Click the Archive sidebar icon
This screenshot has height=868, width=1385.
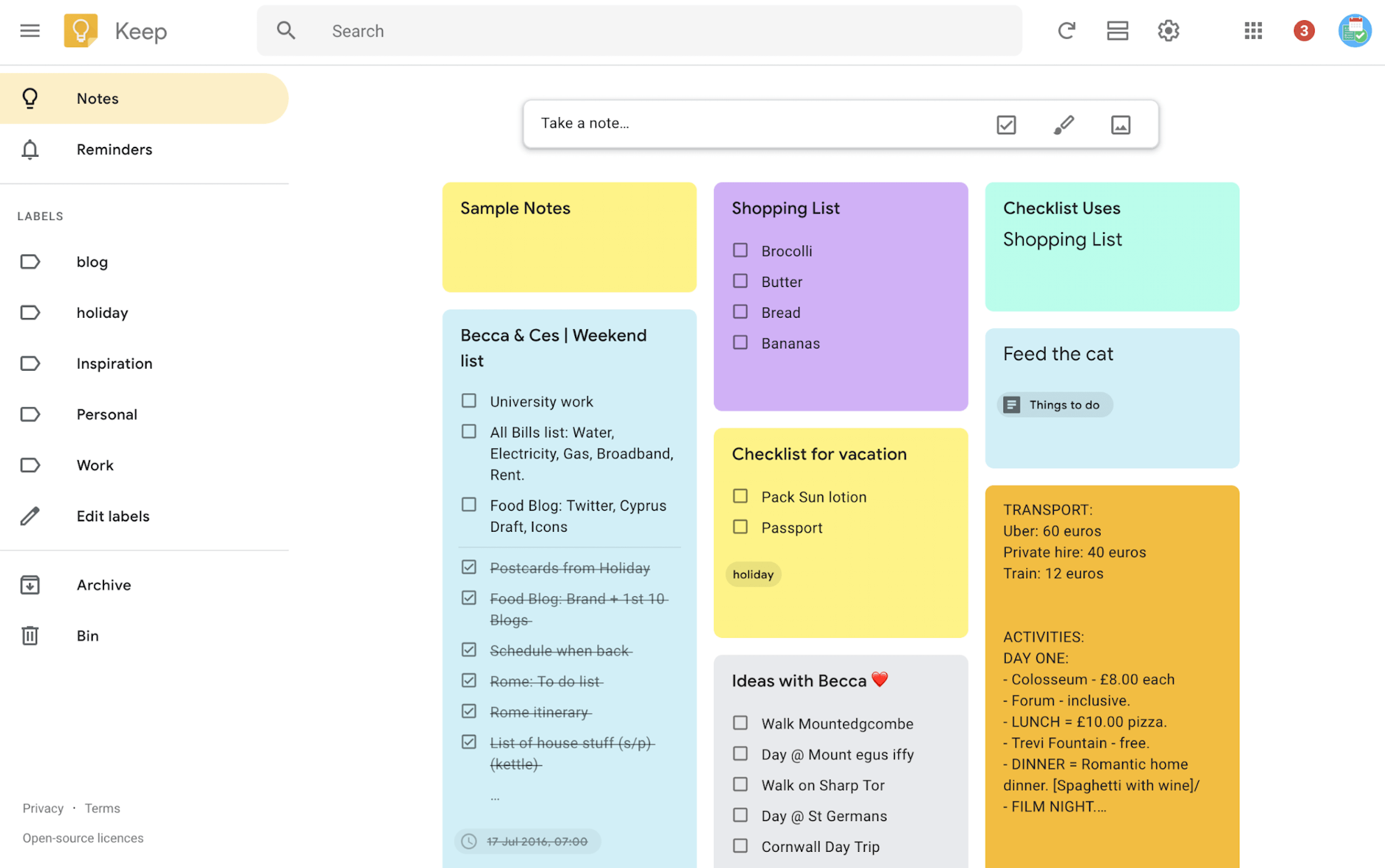(x=30, y=584)
